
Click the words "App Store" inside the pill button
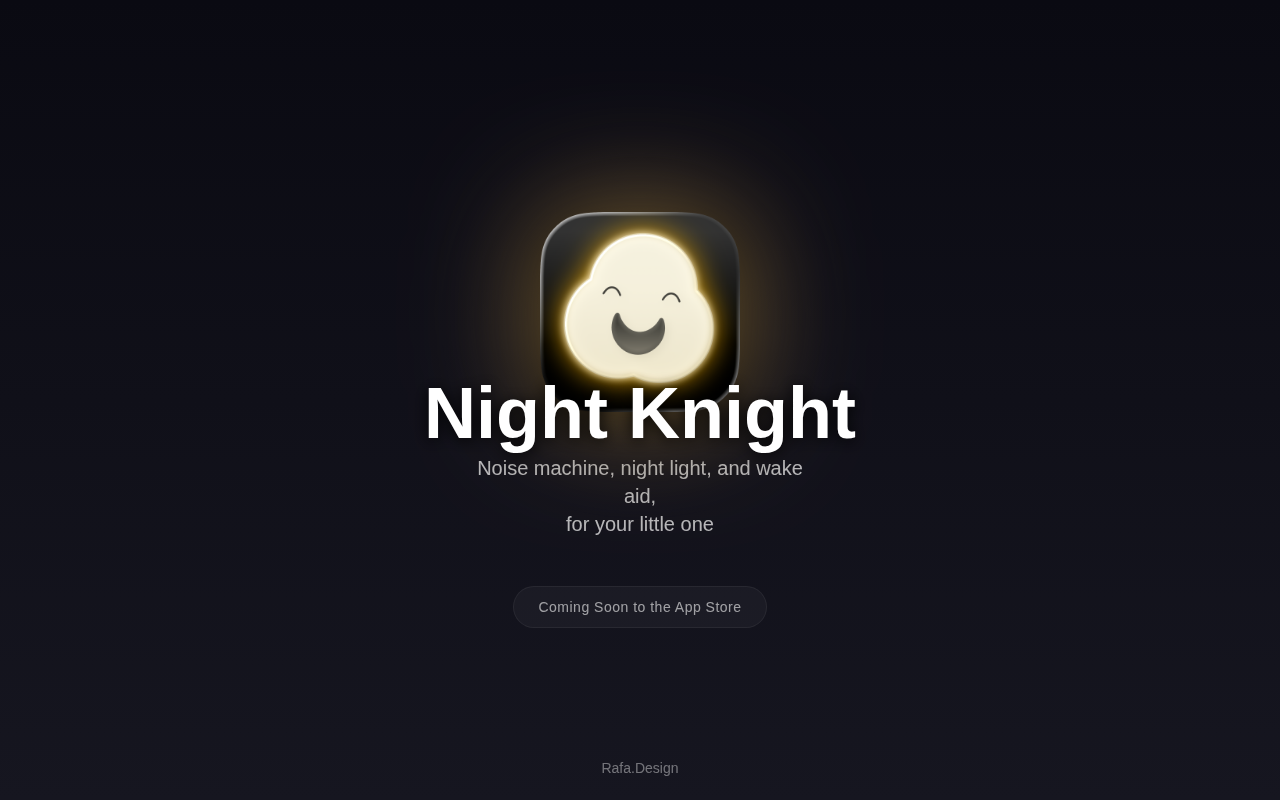pyautogui.click(x=708, y=607)
